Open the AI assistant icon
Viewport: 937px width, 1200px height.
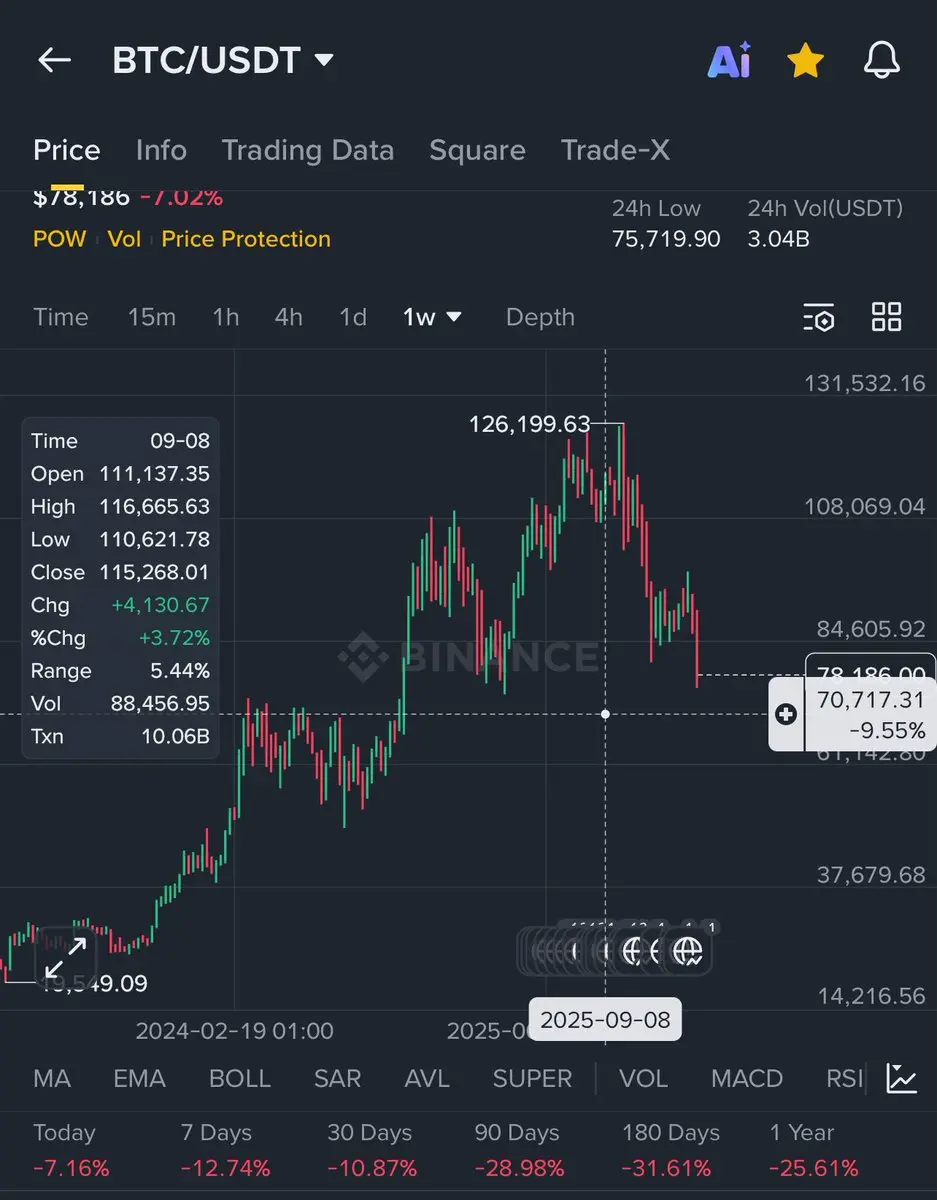(730, 61)
